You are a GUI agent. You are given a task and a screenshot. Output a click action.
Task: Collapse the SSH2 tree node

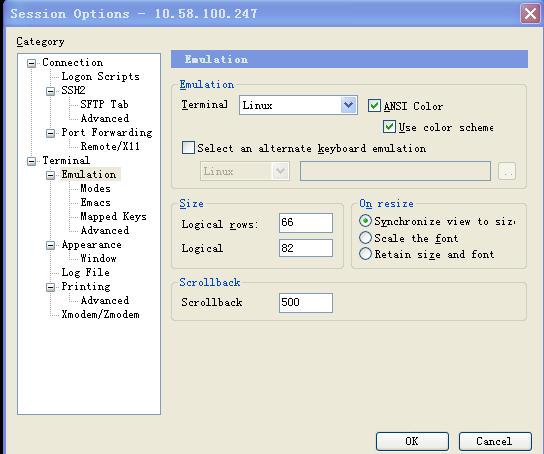pos(51,91)
